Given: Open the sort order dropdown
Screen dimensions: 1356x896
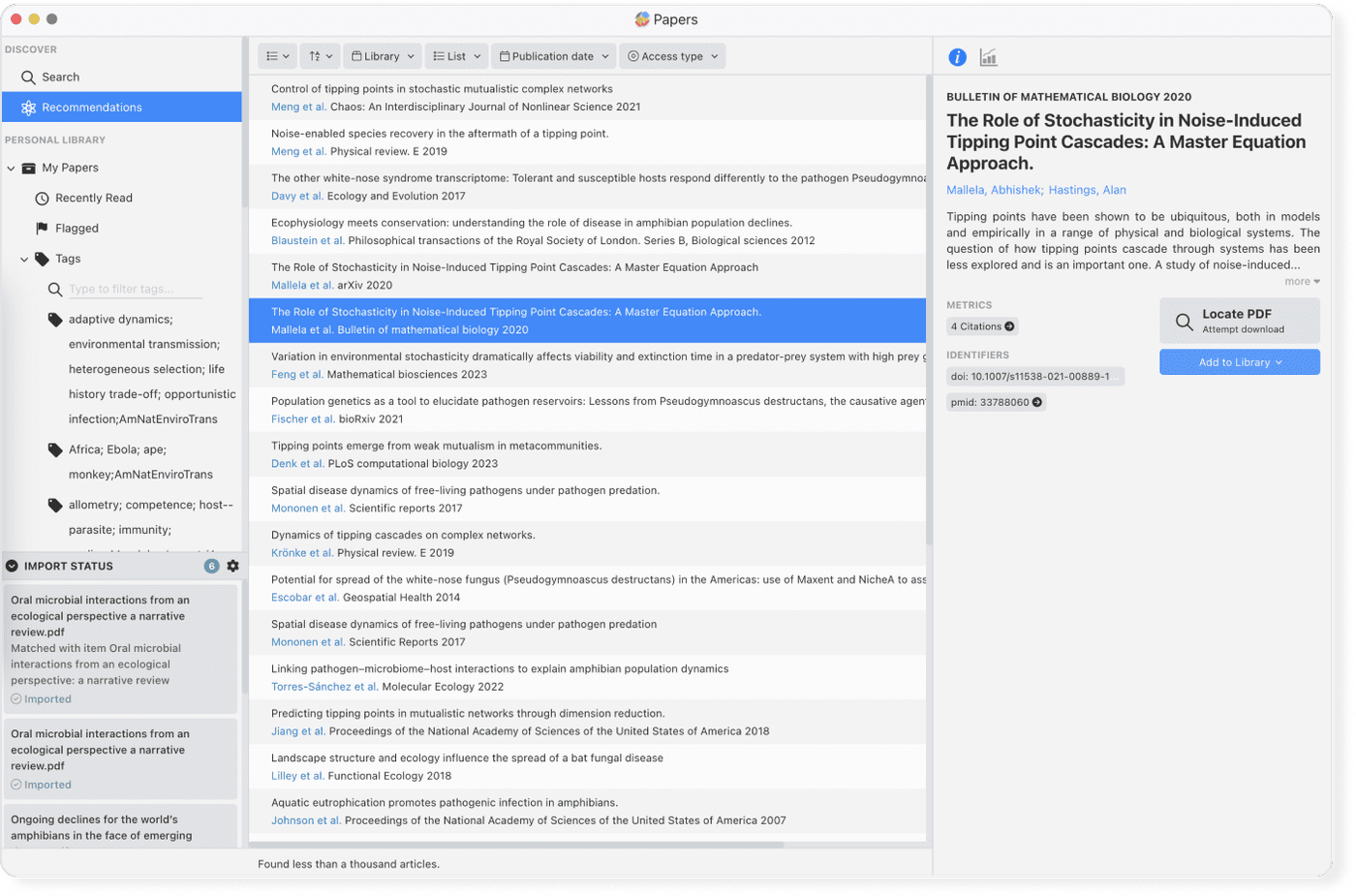Looking at the screenshot, I should point(320,56).
